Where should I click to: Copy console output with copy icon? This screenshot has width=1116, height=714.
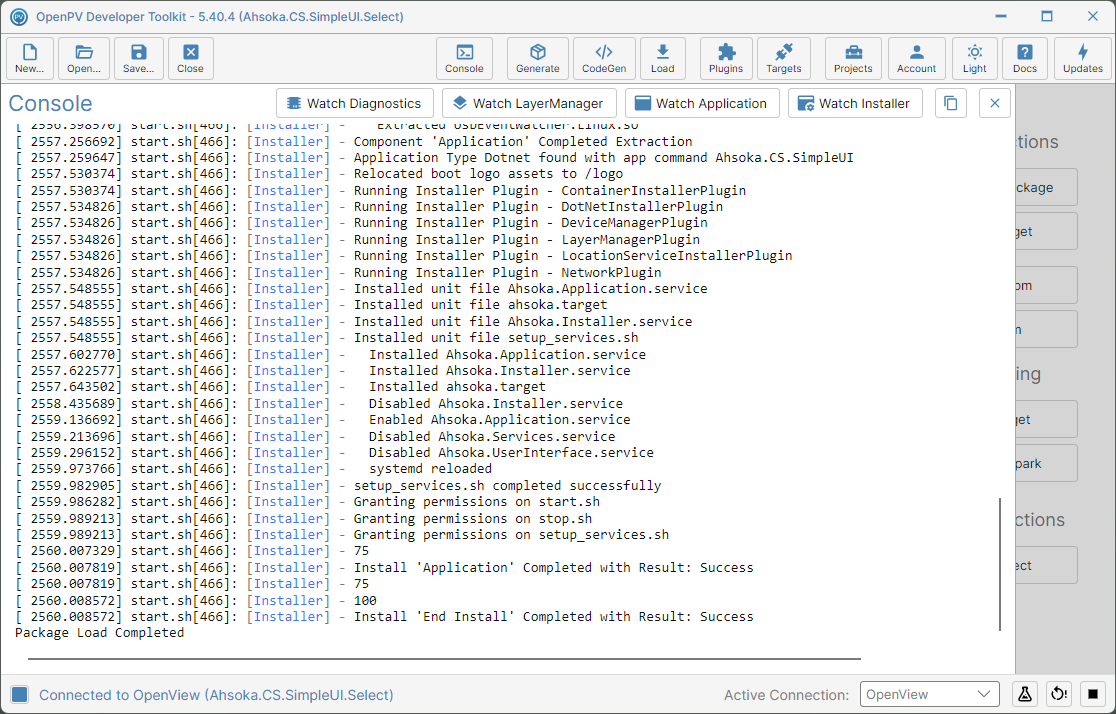[950, 103]
